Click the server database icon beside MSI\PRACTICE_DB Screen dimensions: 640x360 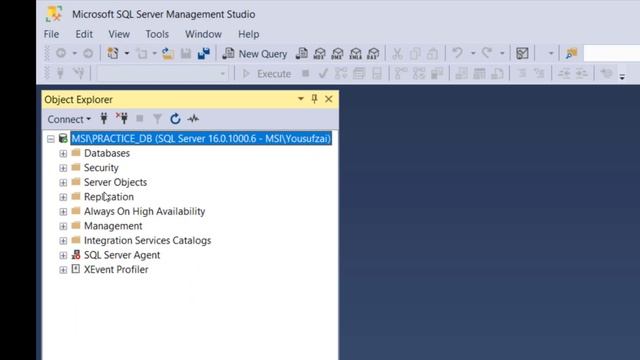pyautogui.click(x=63, y=138)
